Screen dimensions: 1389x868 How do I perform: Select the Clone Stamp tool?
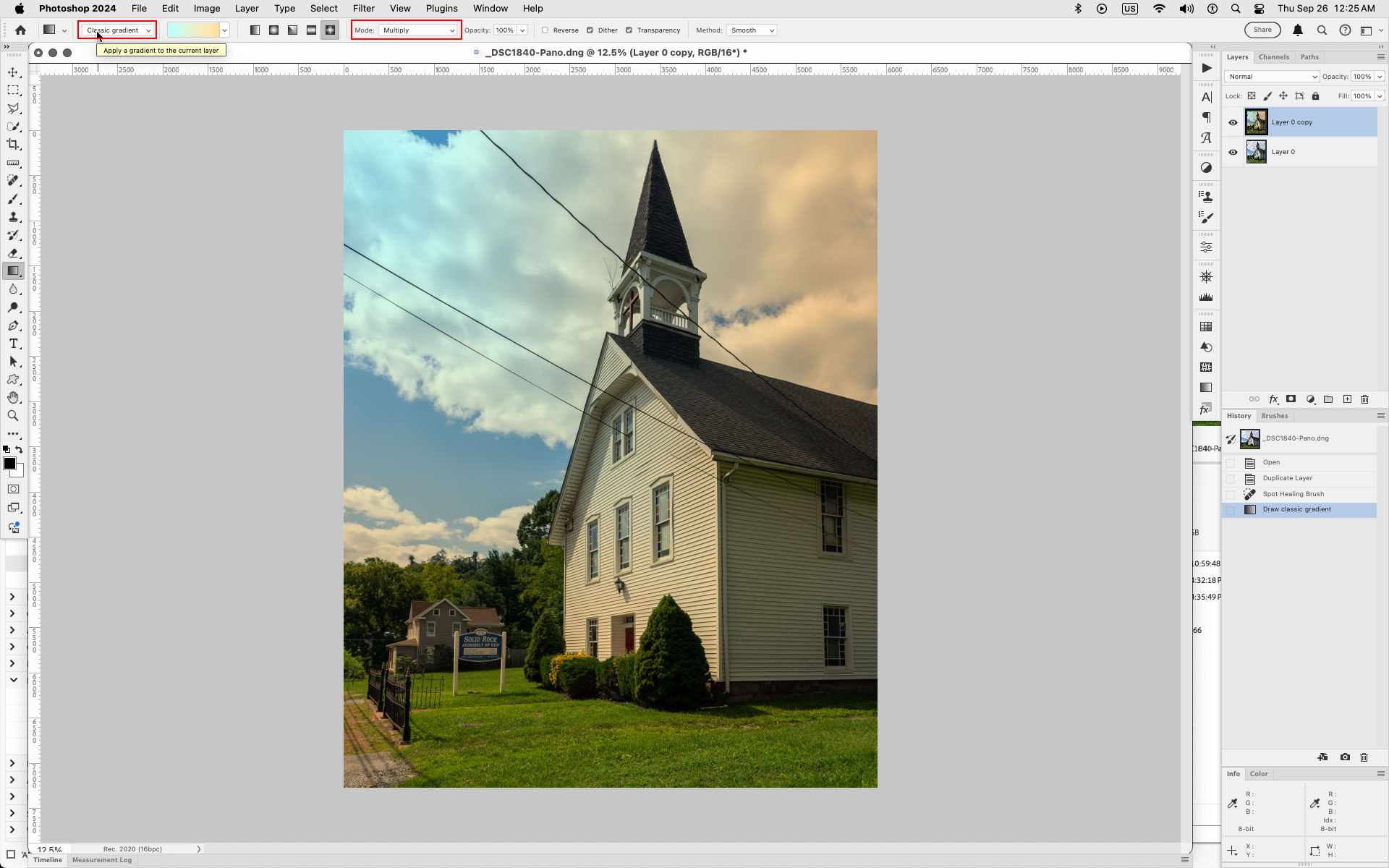click(x=13, y=217)
